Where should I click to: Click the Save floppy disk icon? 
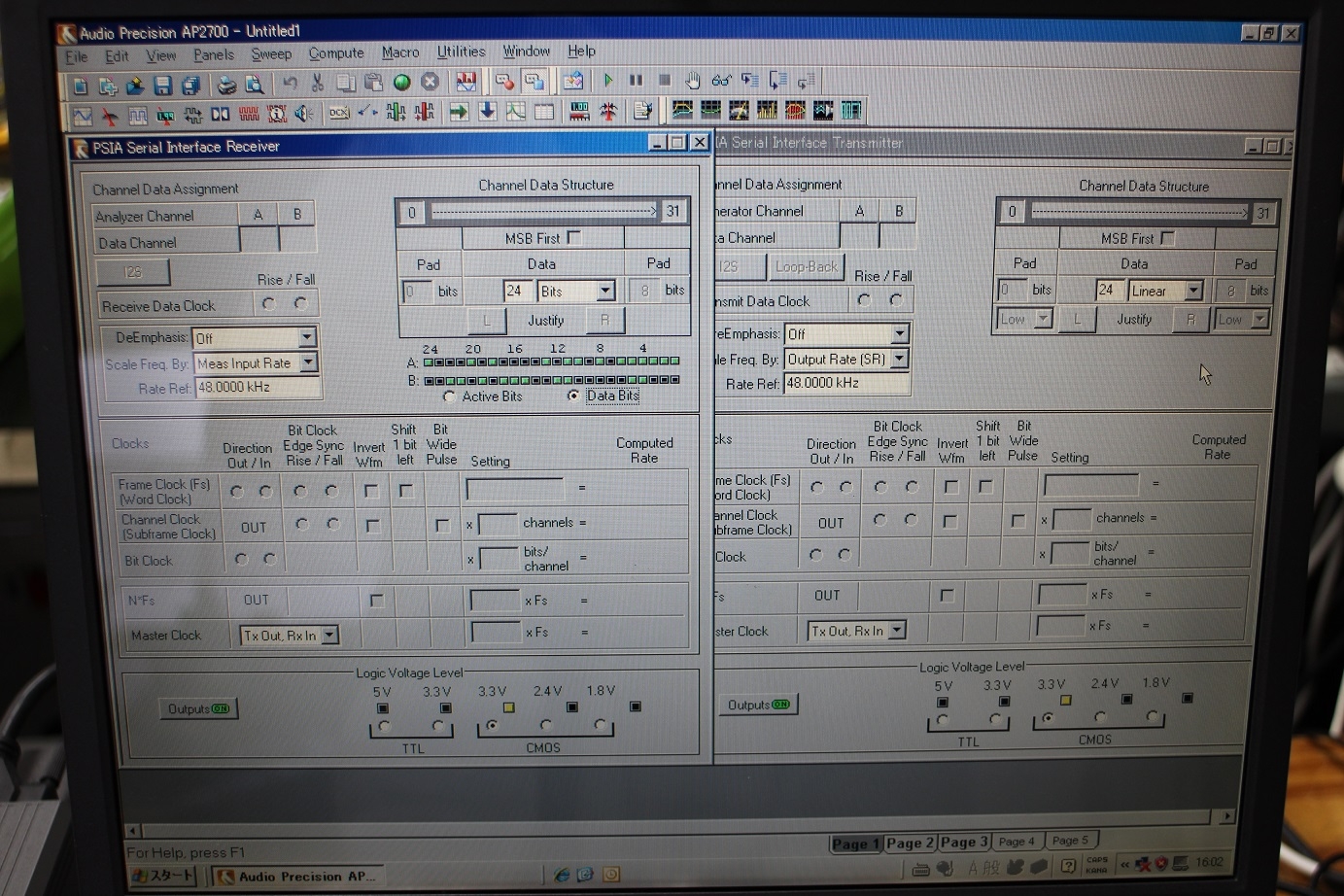pyautogui.click(x=162, y=86)
